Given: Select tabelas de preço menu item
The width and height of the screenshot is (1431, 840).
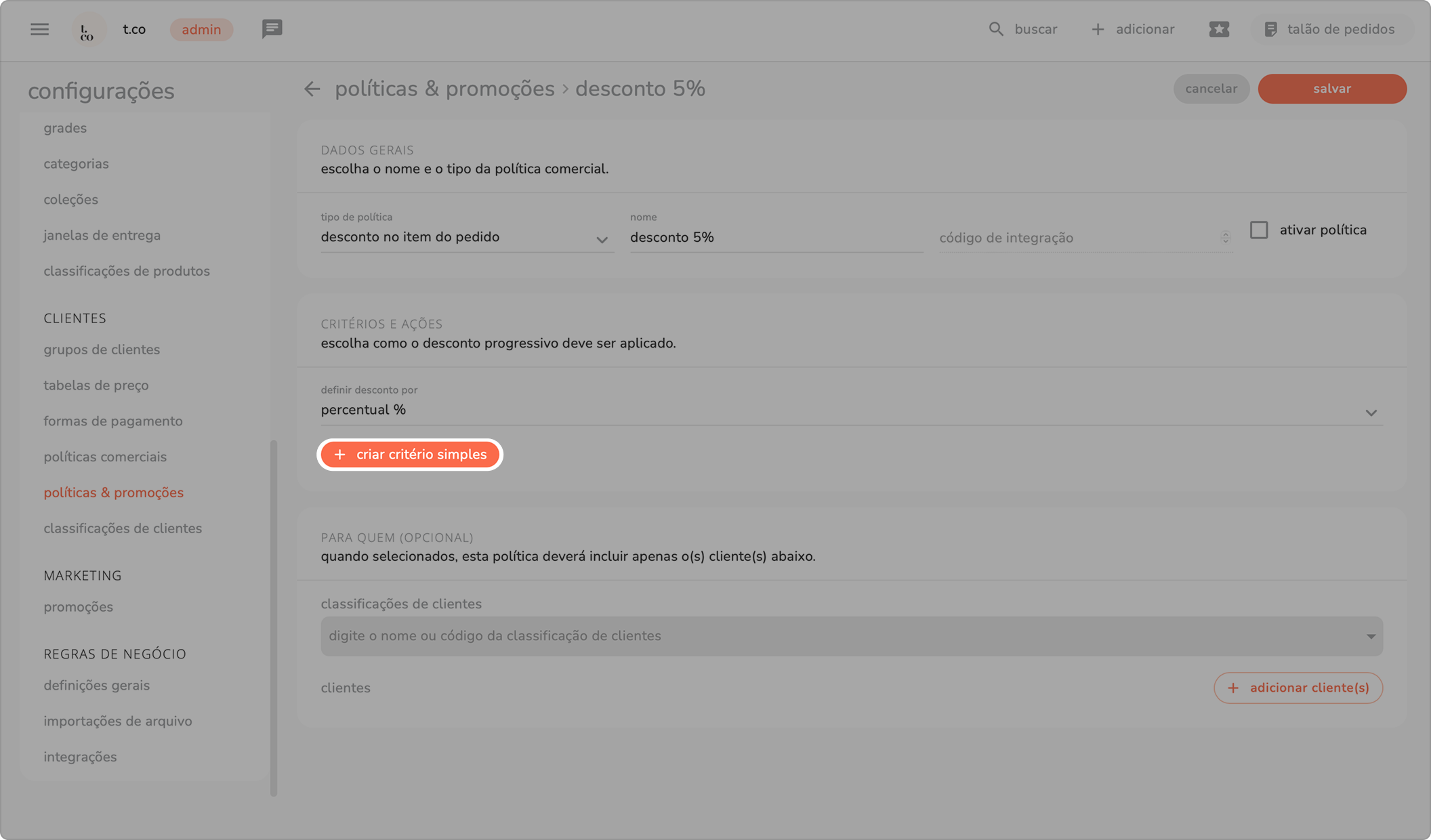Looking at the screenshot, I should (96, 385).
